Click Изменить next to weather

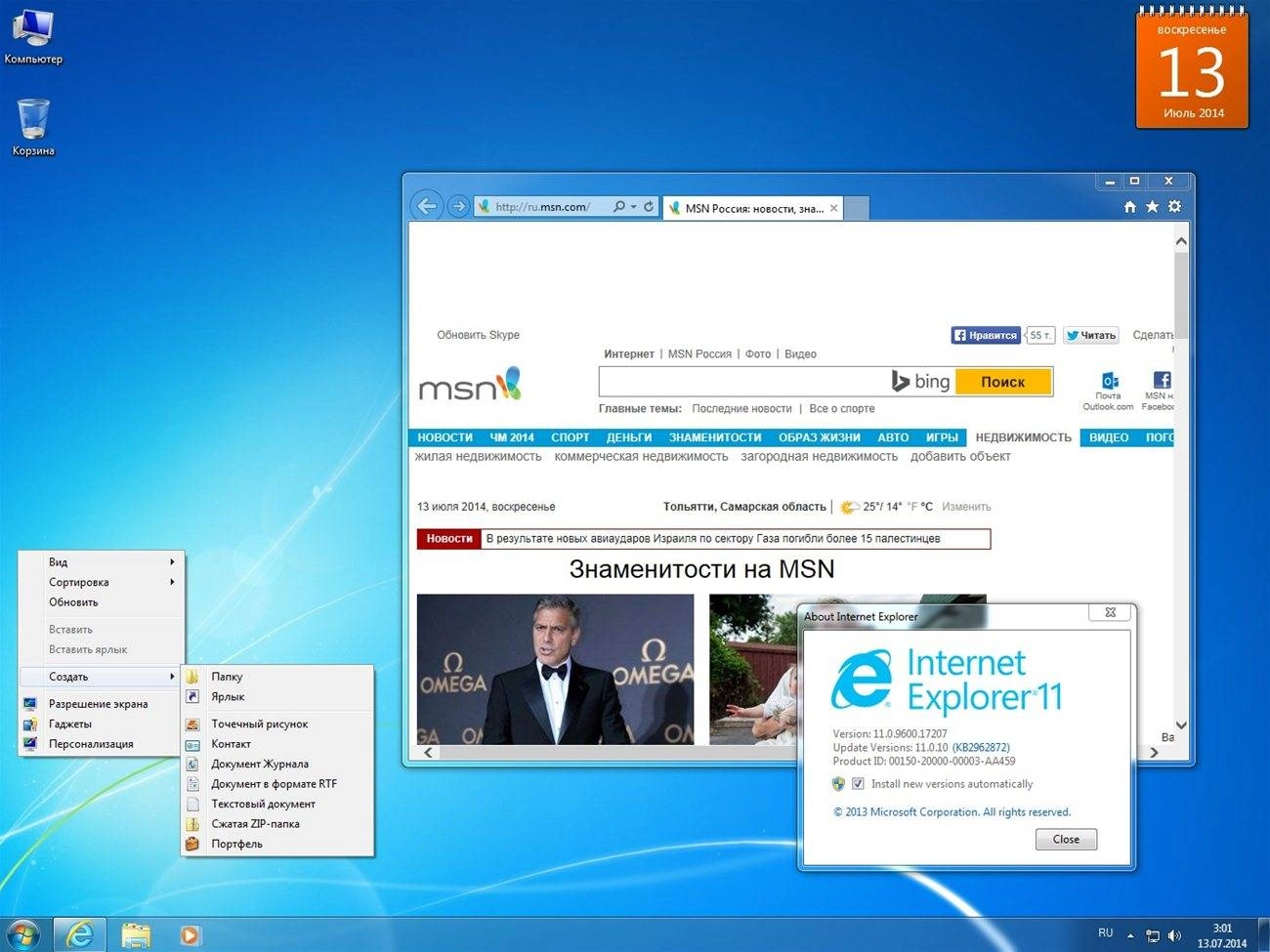pyautogui.click(x=966, y=507)
